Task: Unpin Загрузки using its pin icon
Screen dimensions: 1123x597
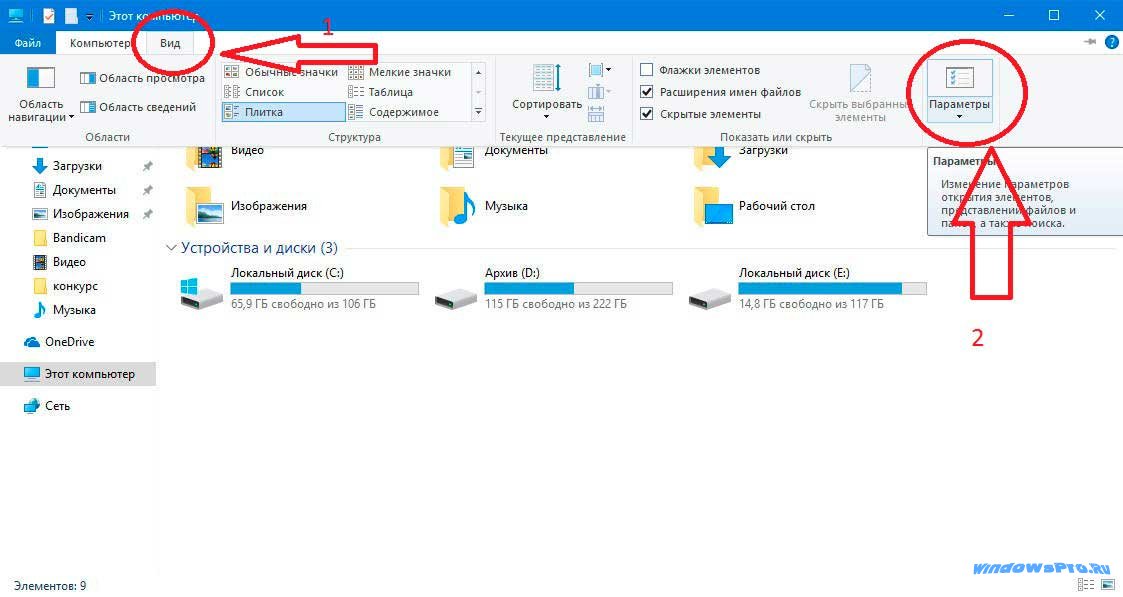Action: click(x=148, y=166)
